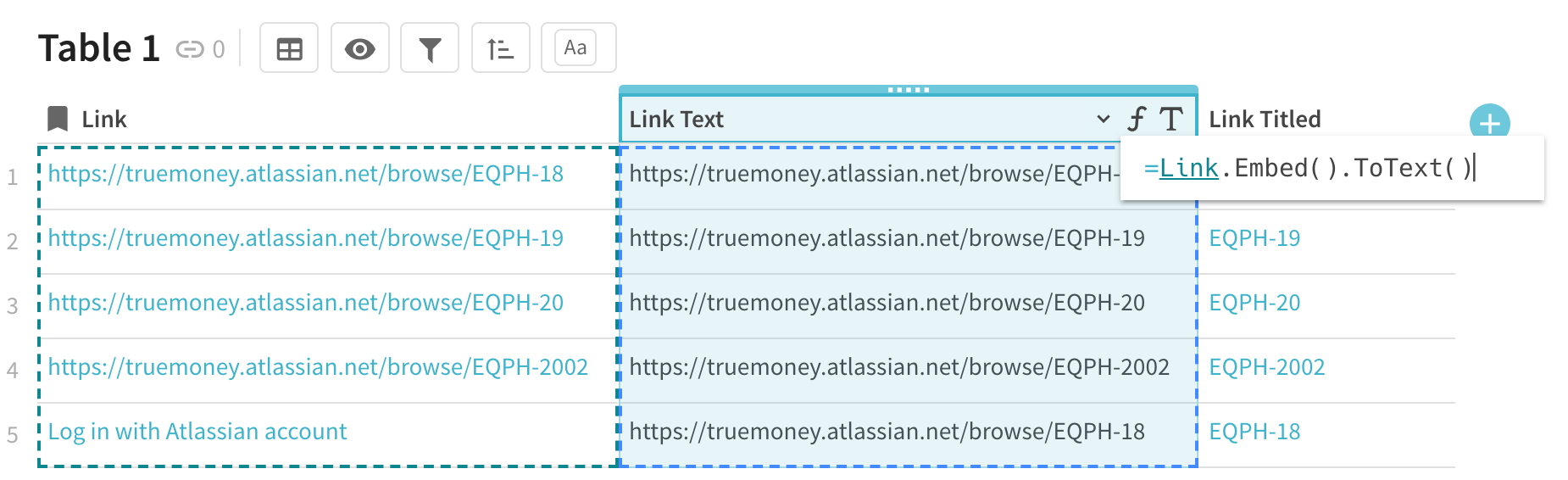Select the Table 1 title

(99, 48)
